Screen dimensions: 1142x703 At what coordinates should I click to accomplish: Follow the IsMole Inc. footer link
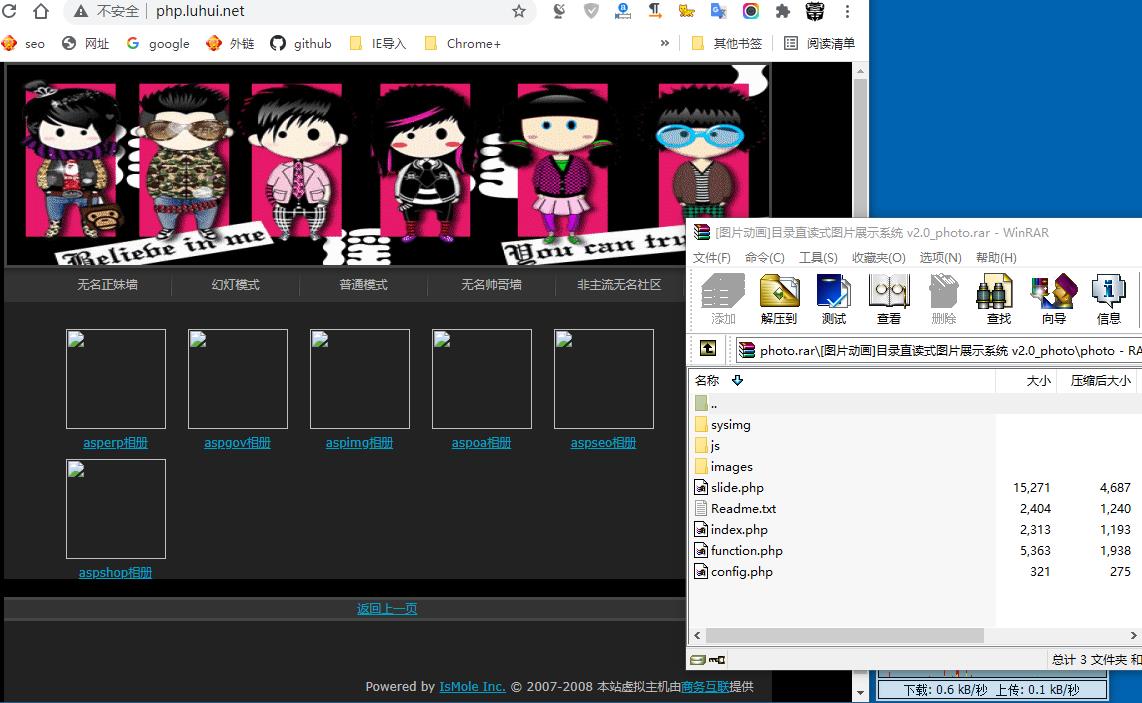point(472,686)
